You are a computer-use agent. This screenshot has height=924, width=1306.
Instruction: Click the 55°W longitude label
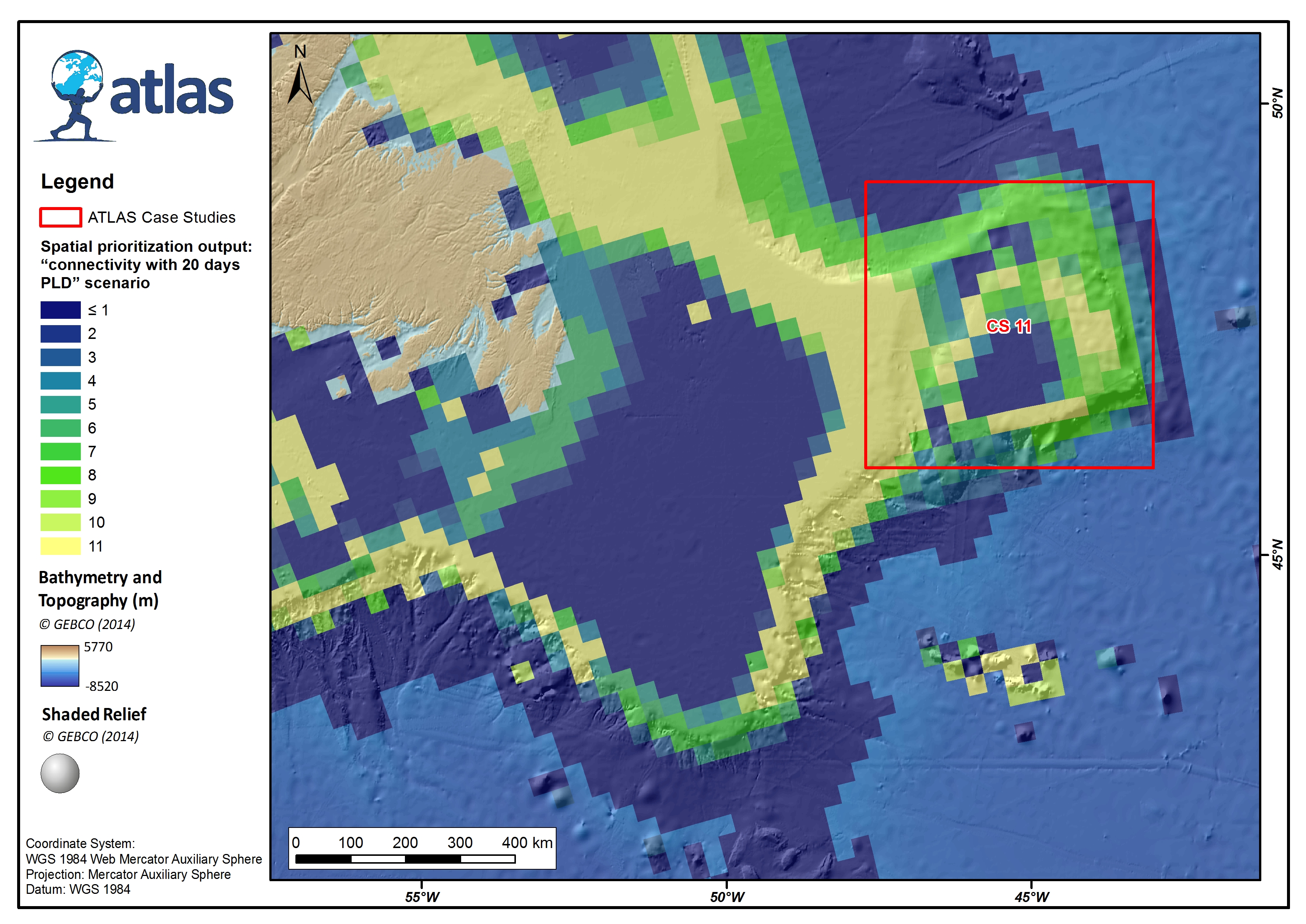tap(422, 897)
